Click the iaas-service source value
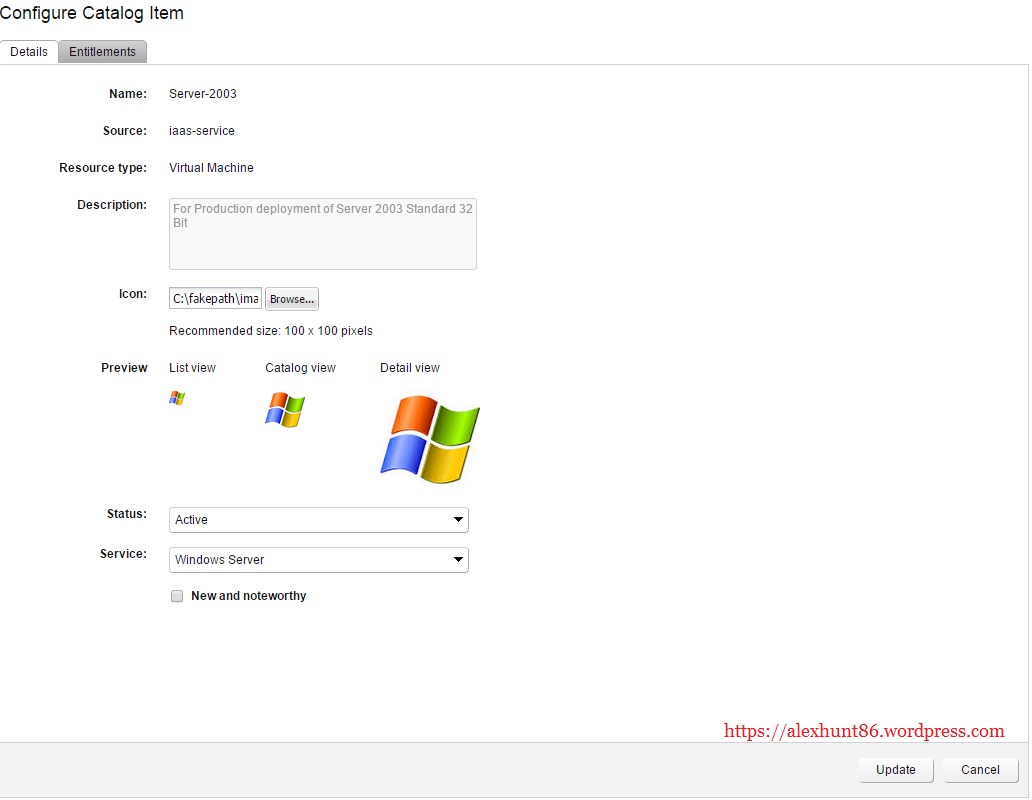 (x=202, y=131)
